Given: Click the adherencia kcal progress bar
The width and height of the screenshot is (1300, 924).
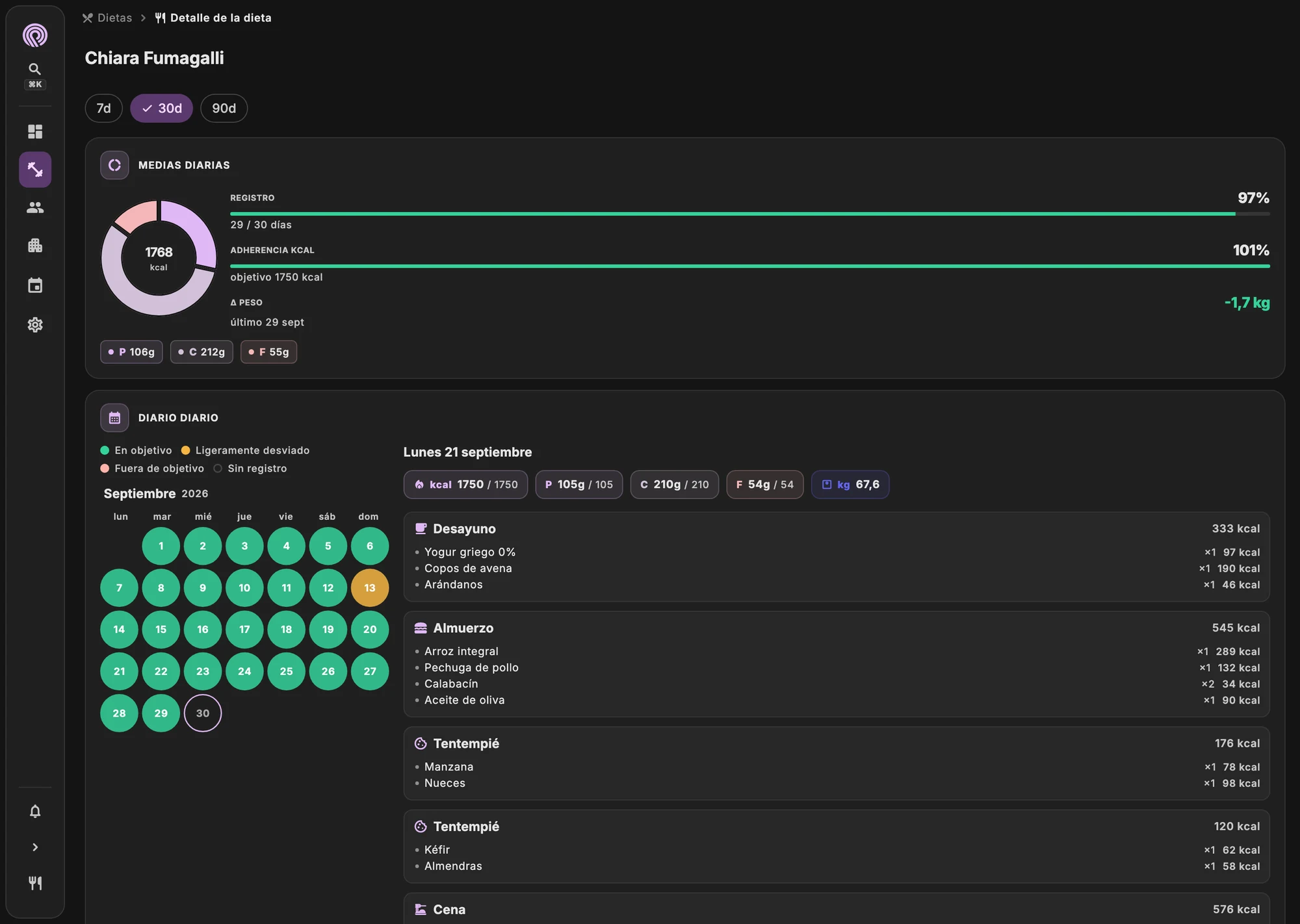Looking at the screenshot, I should (750, 266).
